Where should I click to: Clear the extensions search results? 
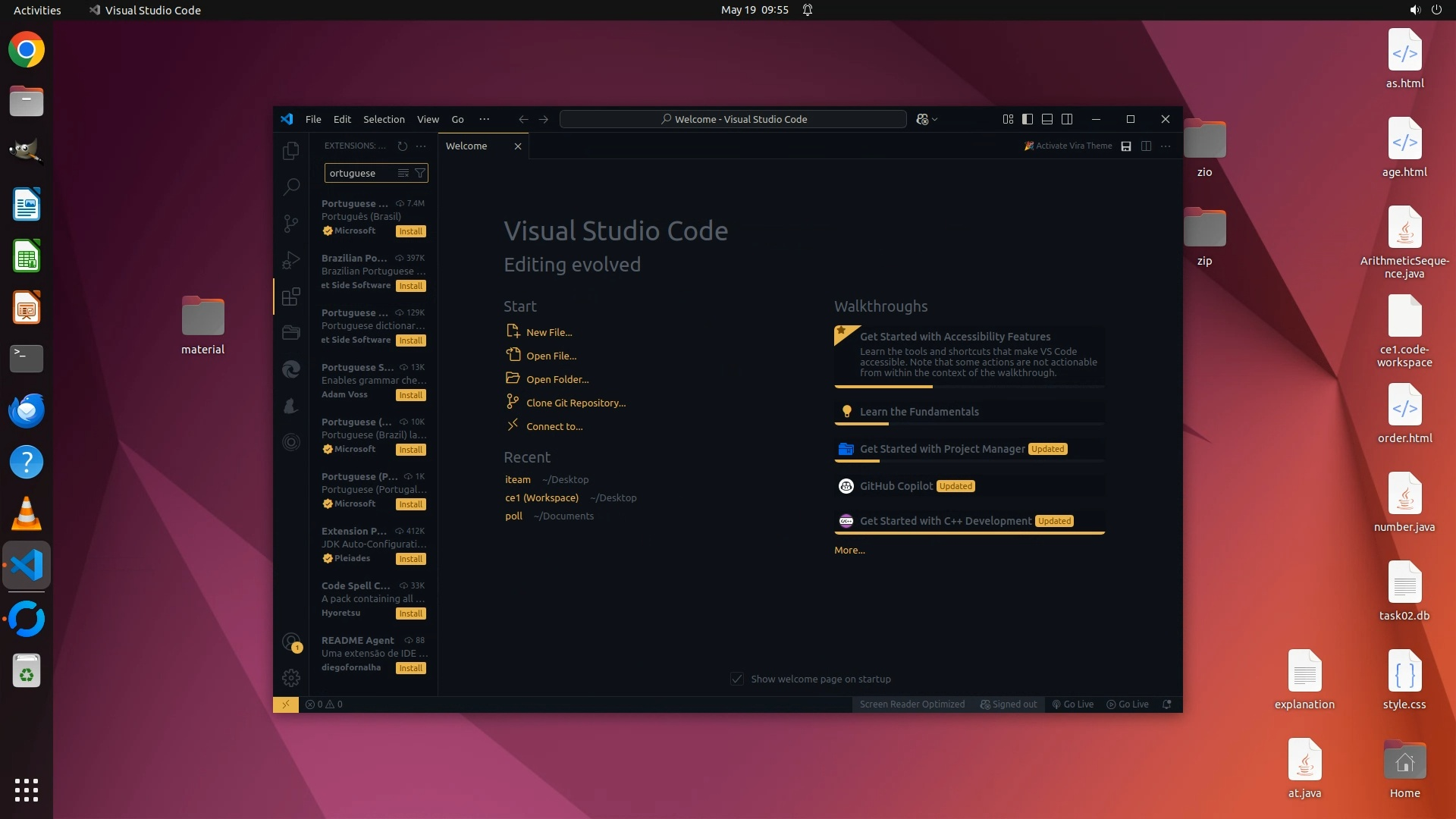(403, 173)
